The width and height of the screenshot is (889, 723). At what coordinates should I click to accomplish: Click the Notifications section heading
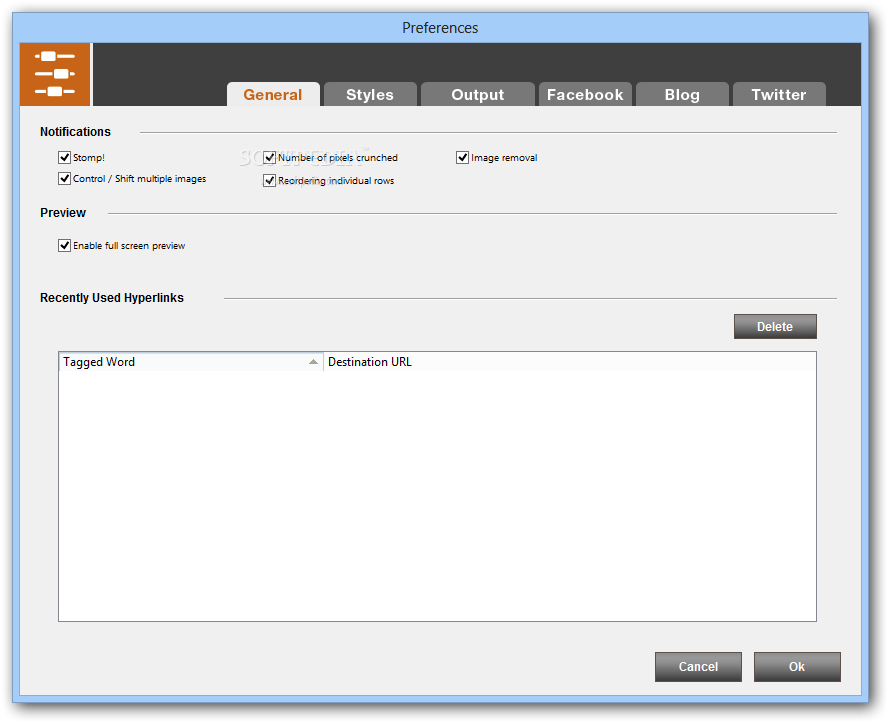[75, 132]
